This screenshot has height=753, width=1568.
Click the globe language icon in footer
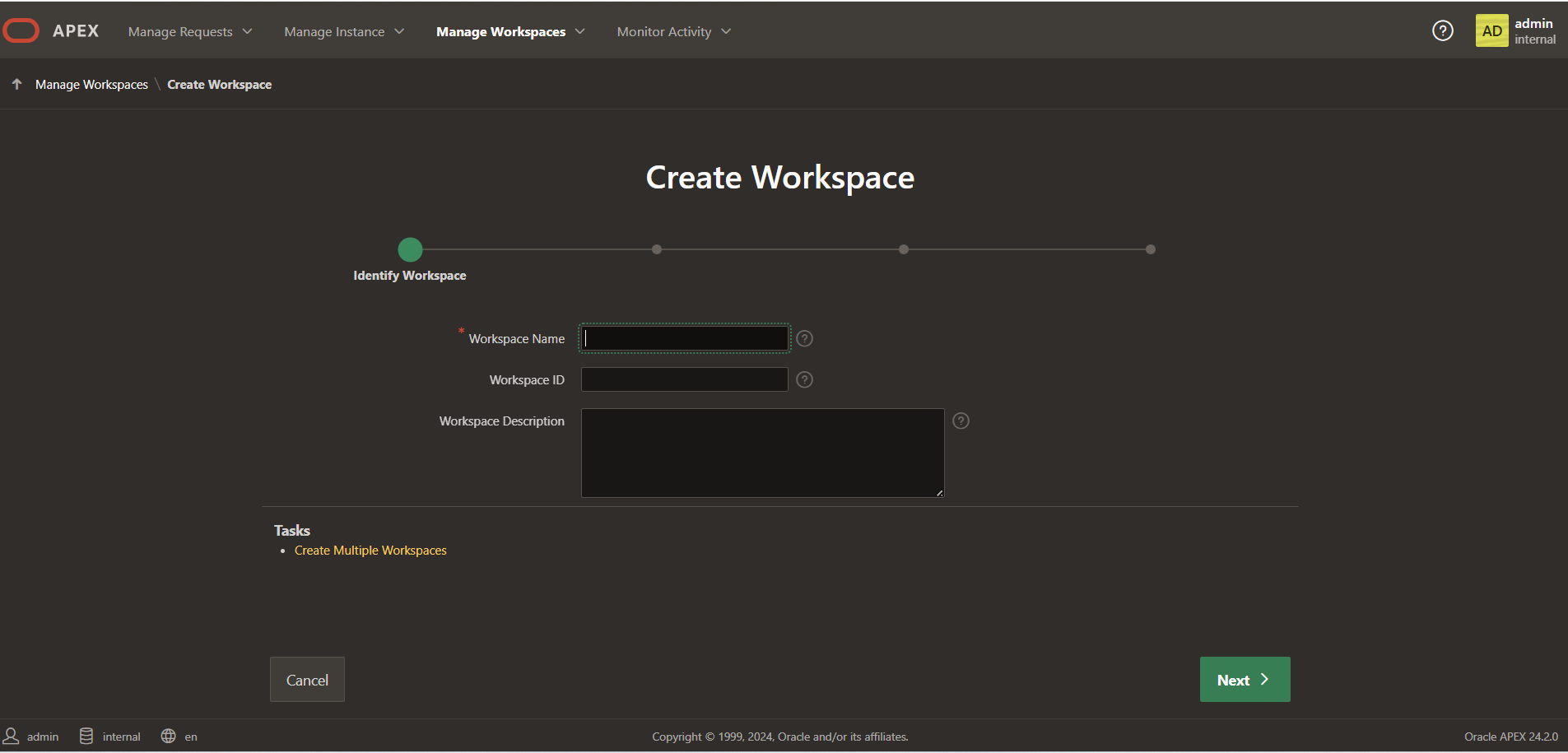[168, 736]
